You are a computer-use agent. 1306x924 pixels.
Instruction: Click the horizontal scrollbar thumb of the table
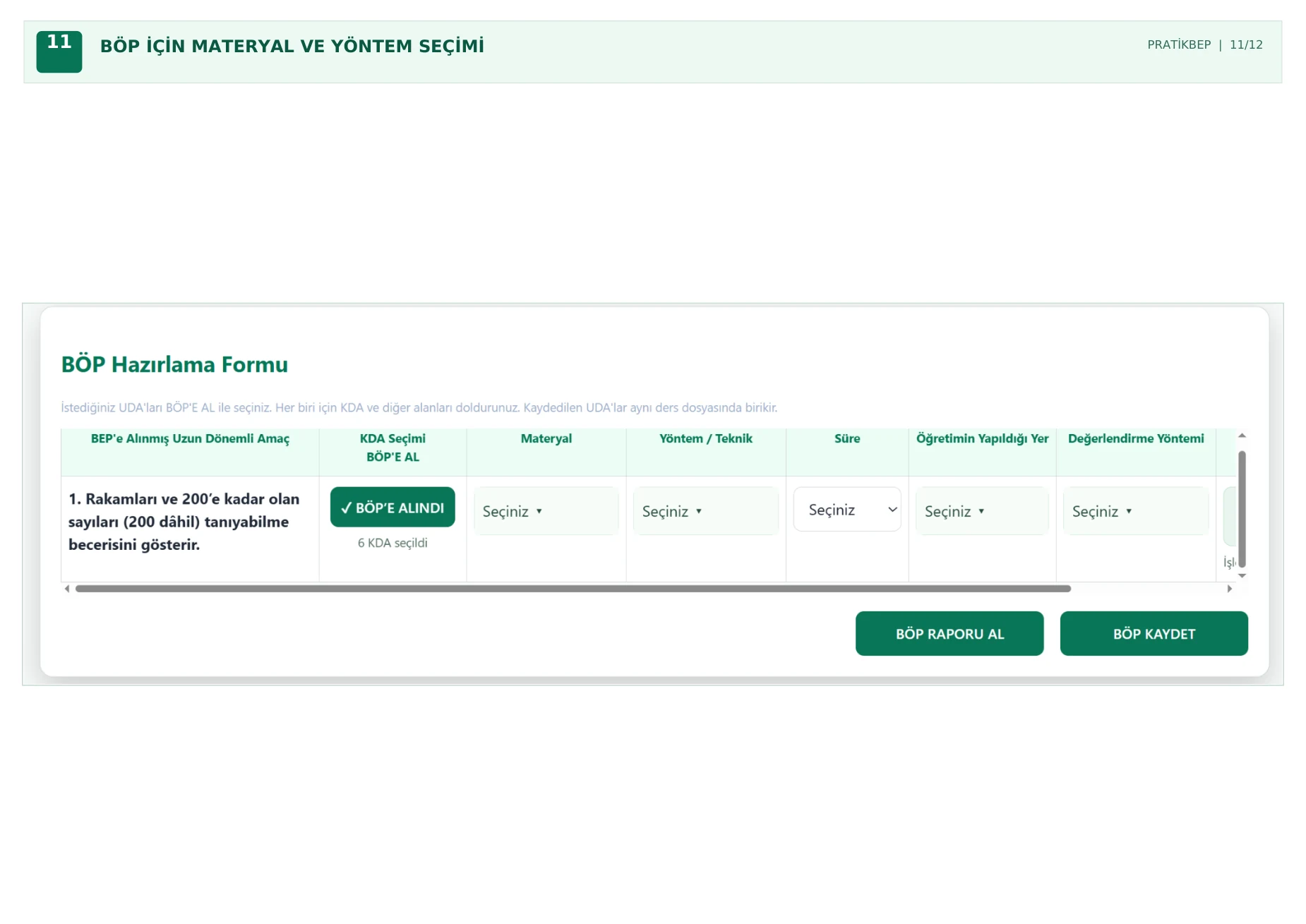[x=573, y=589]
